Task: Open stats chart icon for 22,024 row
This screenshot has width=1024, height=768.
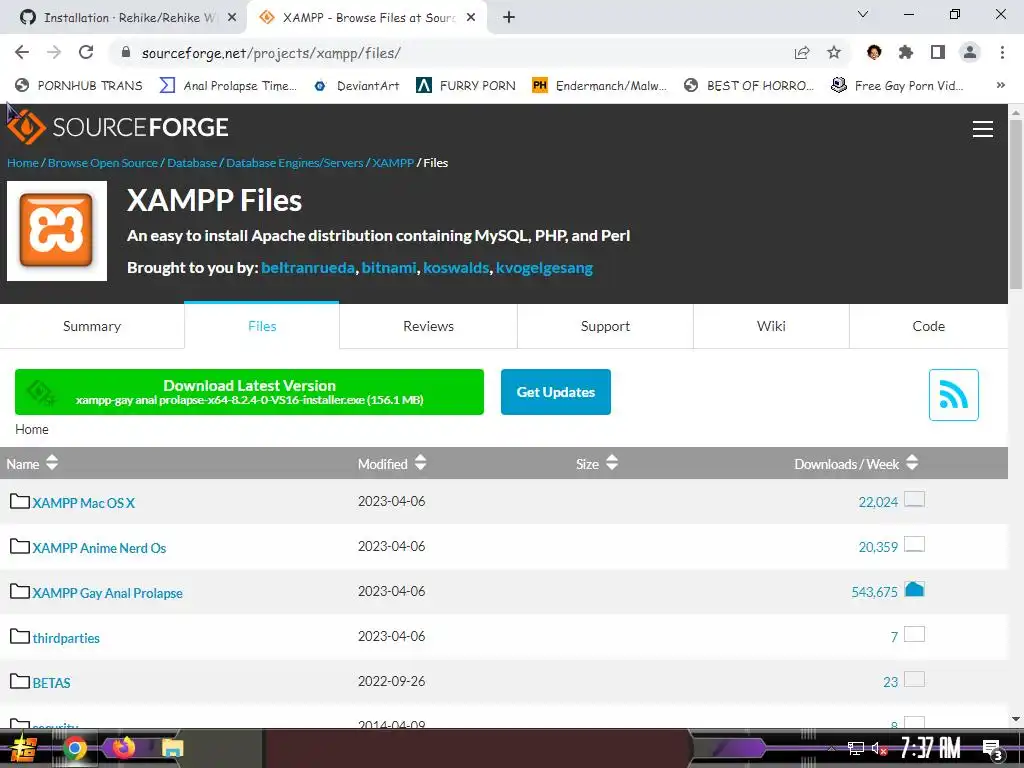Action: [x=914, y=500]
